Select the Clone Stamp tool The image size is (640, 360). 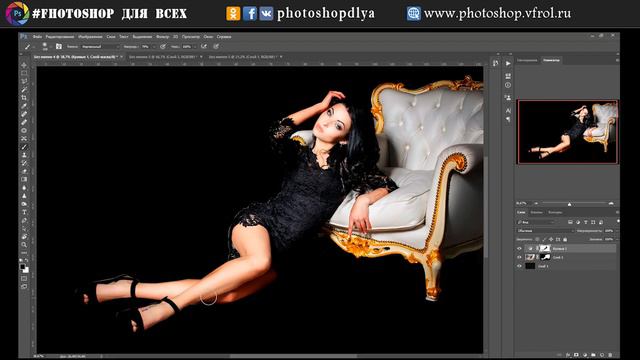click(24, 155)
